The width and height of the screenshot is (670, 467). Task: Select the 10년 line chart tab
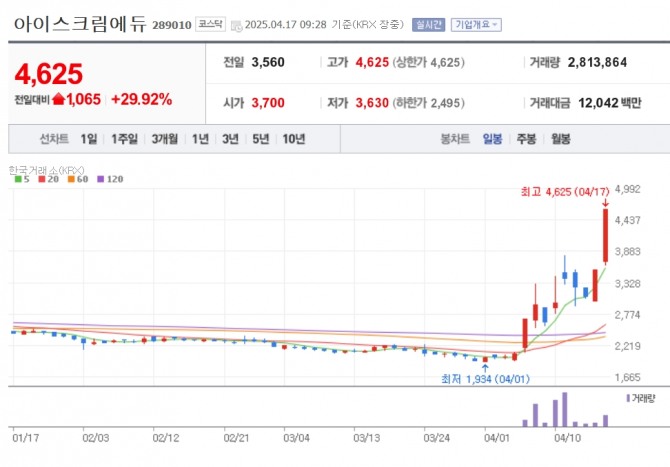point(294,139)
